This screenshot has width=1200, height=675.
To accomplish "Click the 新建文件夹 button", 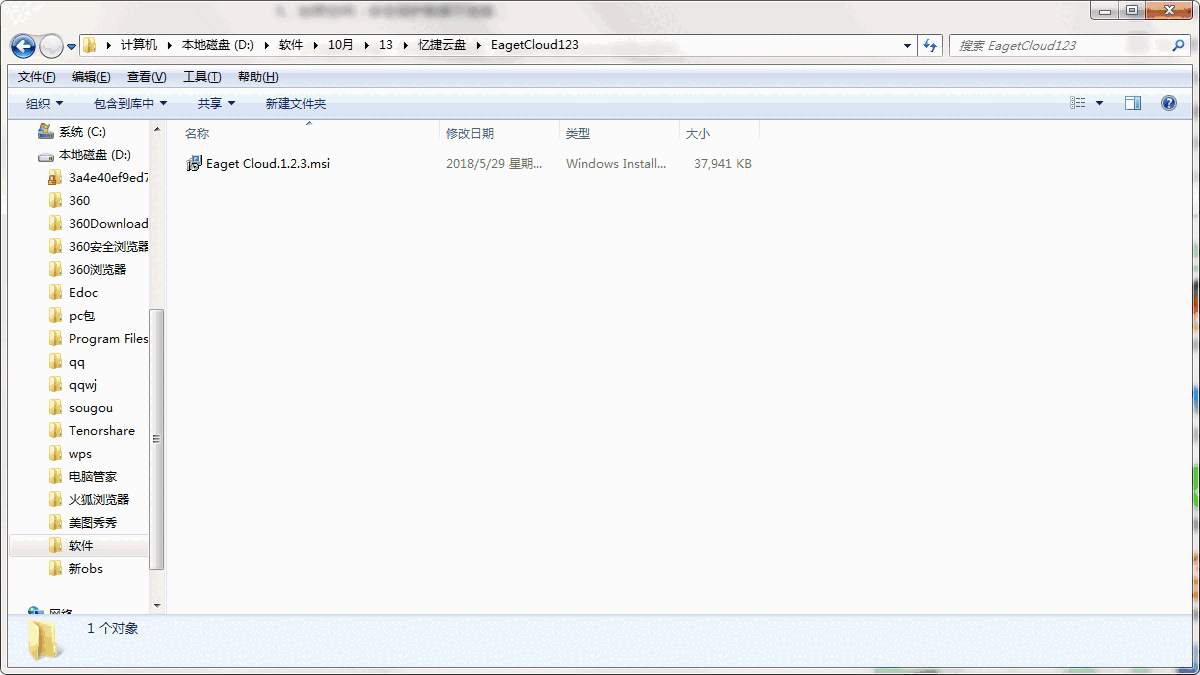I will (296, 103).
